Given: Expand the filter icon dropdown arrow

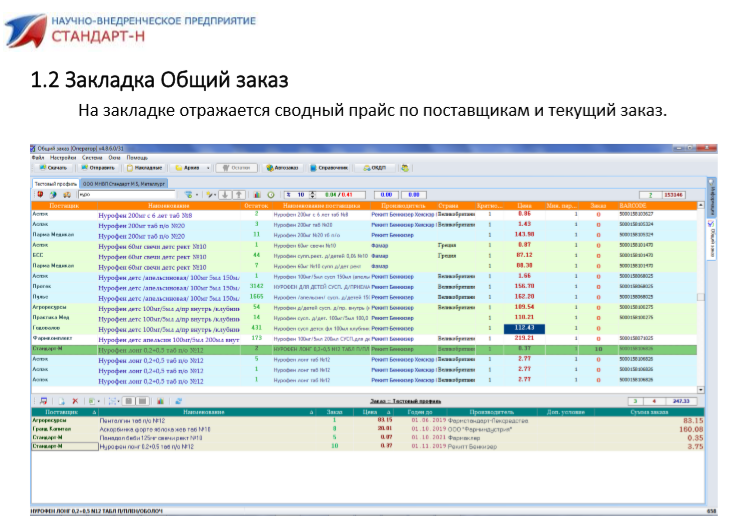Looking at the screenshot, I should tap(197, 195).
